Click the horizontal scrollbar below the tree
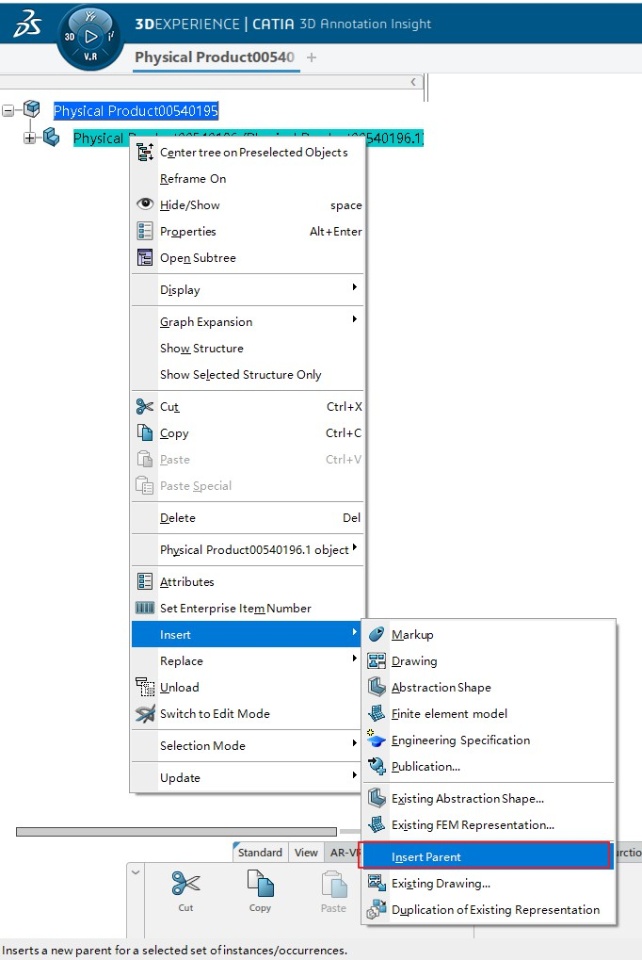The width and height of the screenshot is (642, 960). coord(176,831)
